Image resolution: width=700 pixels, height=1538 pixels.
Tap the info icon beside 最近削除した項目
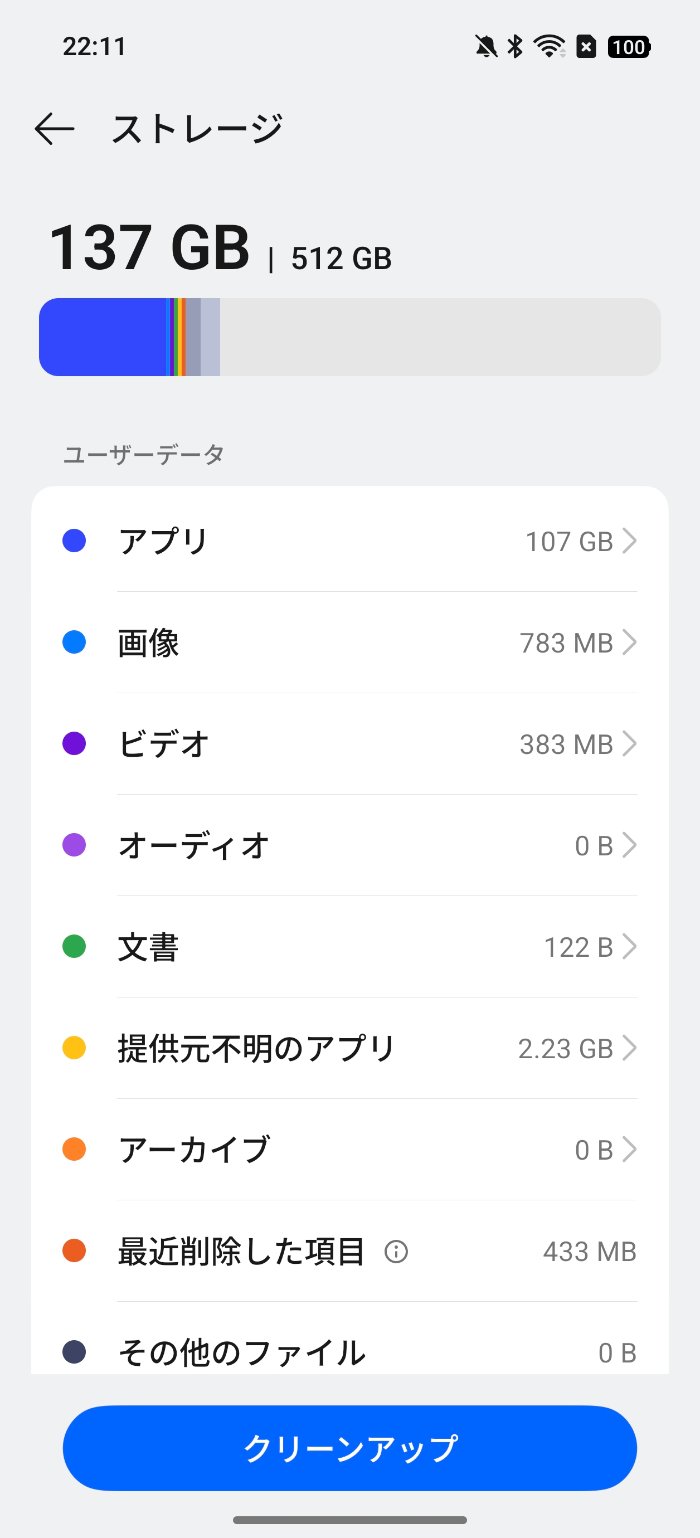397,1251
